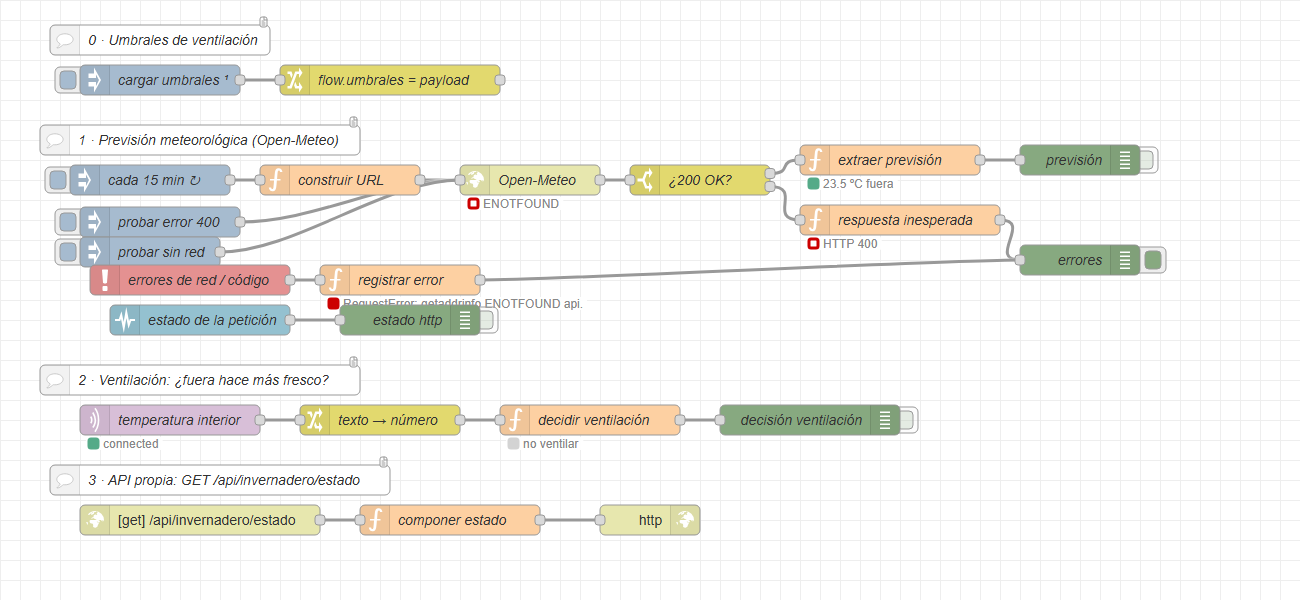The width and height of the screenshot is (1300, 600).
Task: Click the globe icon on http response node
Action: [x=685, y=520]
